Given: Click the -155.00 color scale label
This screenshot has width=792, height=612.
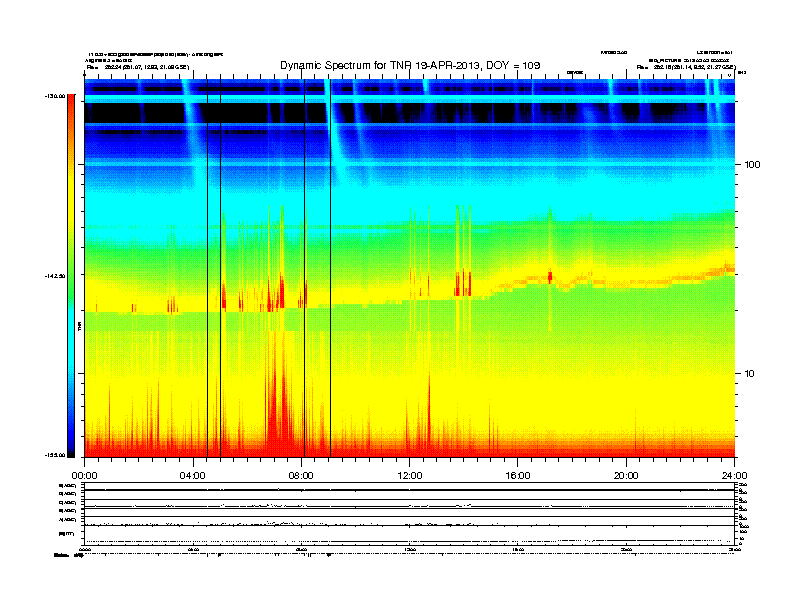Looking at the screenshot, I should pyautogui.click(x=55, y=455).
